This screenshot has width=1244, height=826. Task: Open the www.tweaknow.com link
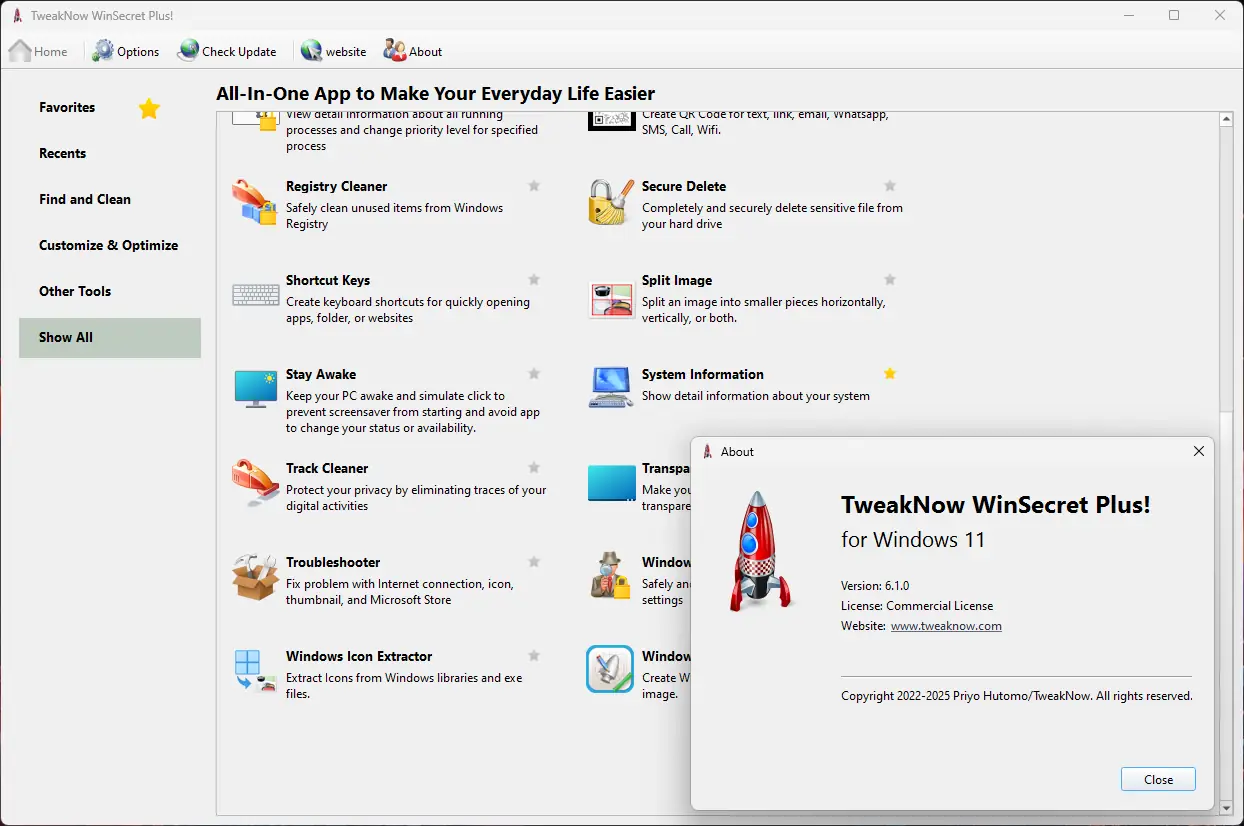(x=946, y=626)
